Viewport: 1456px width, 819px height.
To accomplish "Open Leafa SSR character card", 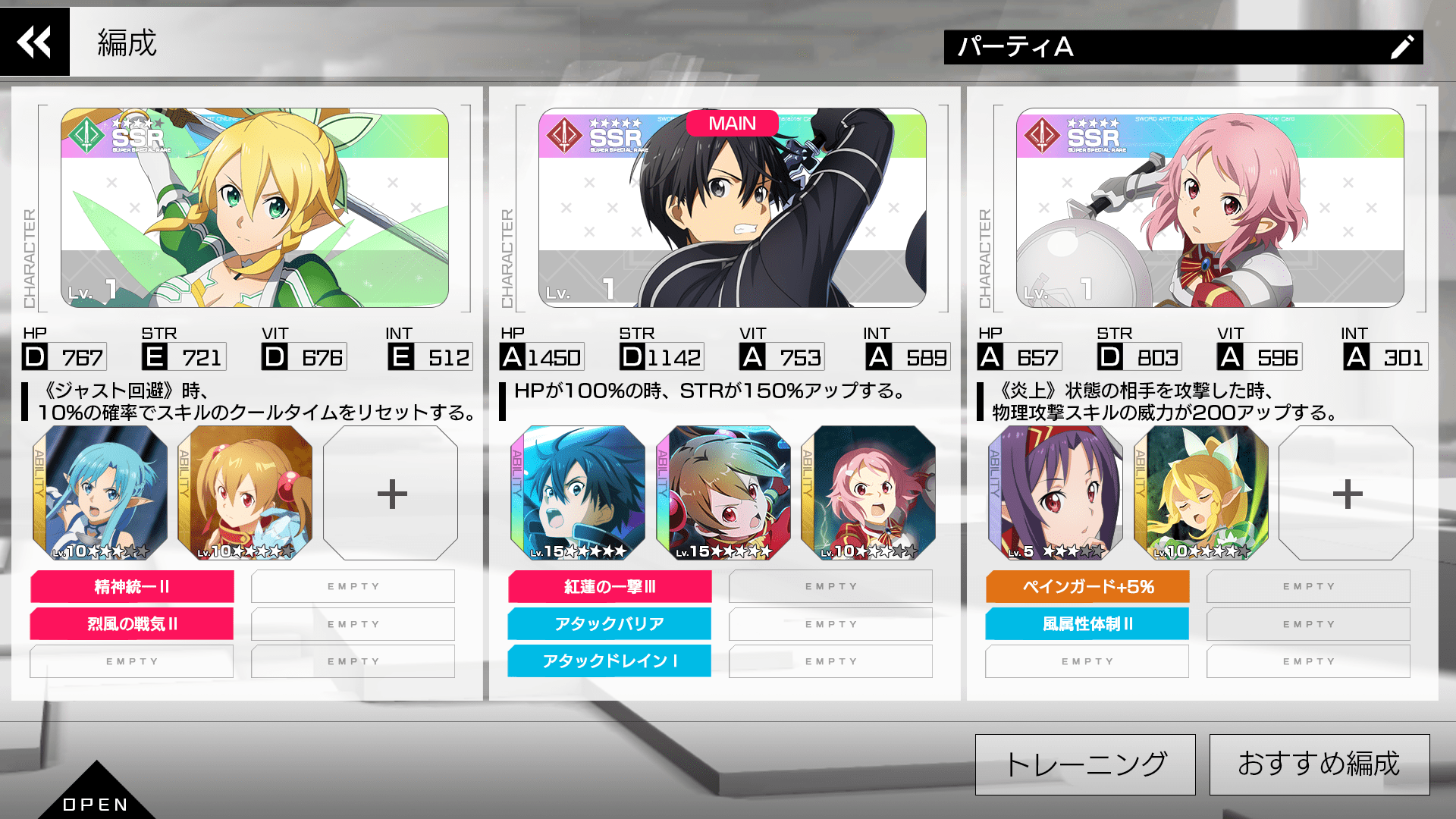I will [x=255, y=208].
